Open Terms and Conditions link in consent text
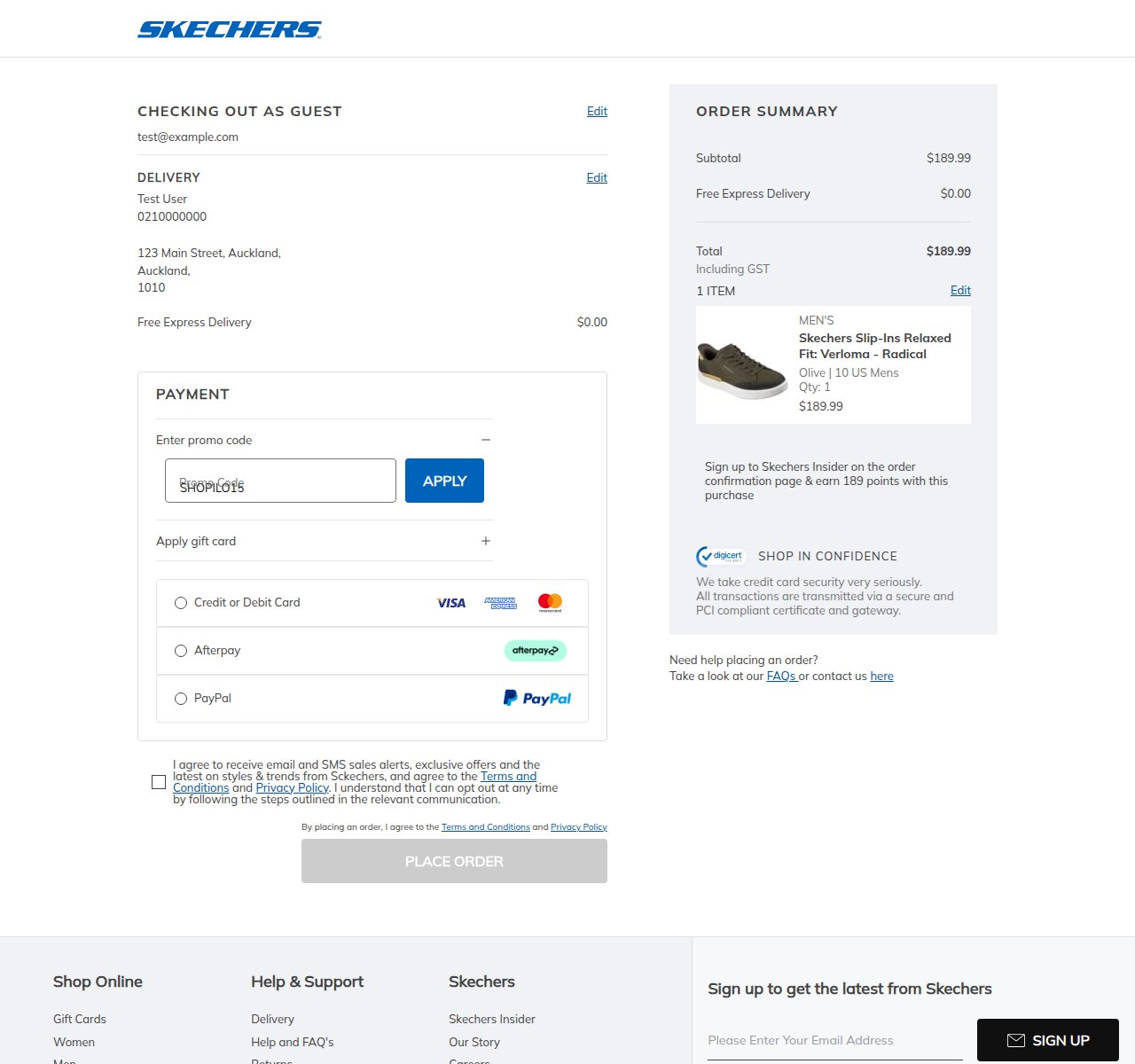This screenshot has height=1064, width=1135. click(x=508, y=776)
